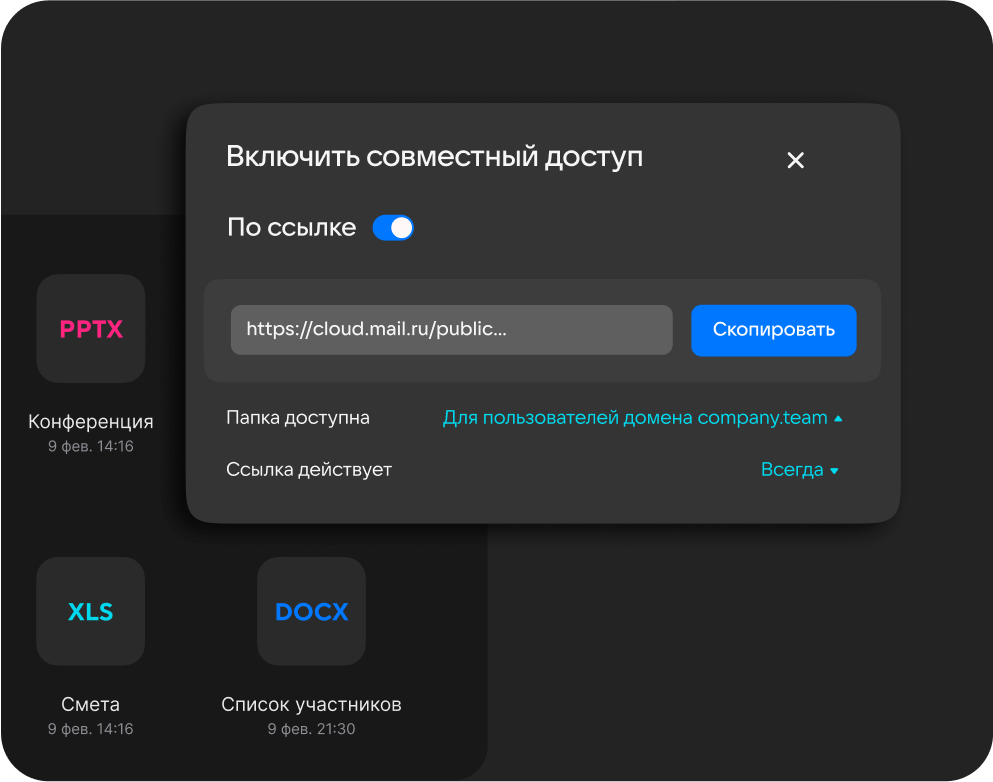993x782 pixels.
Task: Open the Ссылка действует duration dropdown
Action: point(799,469)
